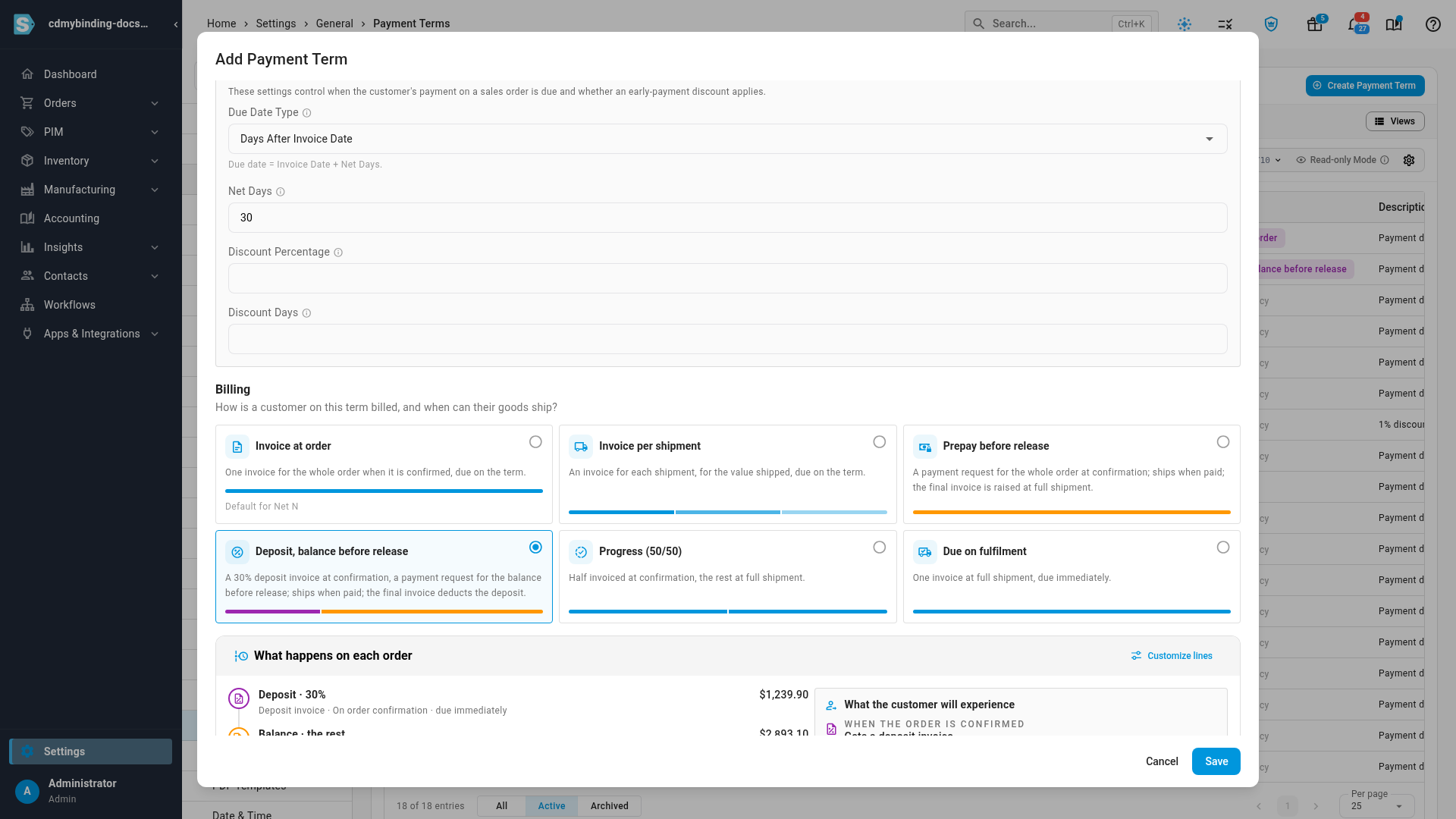Click the Save button

point(1216,761)
